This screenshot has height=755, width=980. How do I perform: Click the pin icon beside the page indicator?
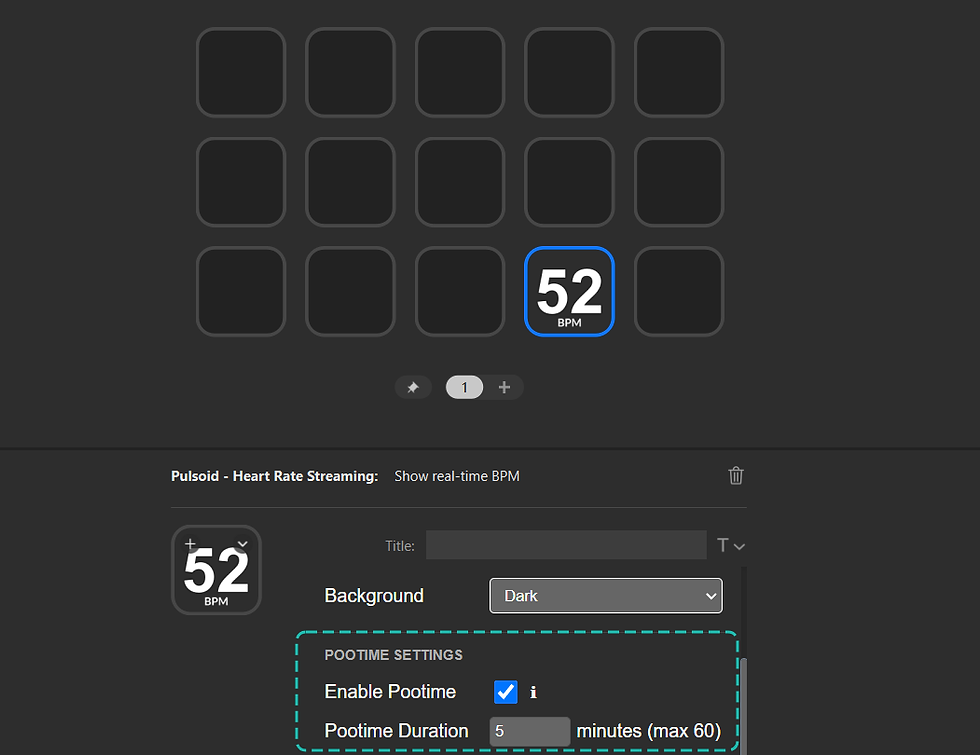click(x=413, y=388)
